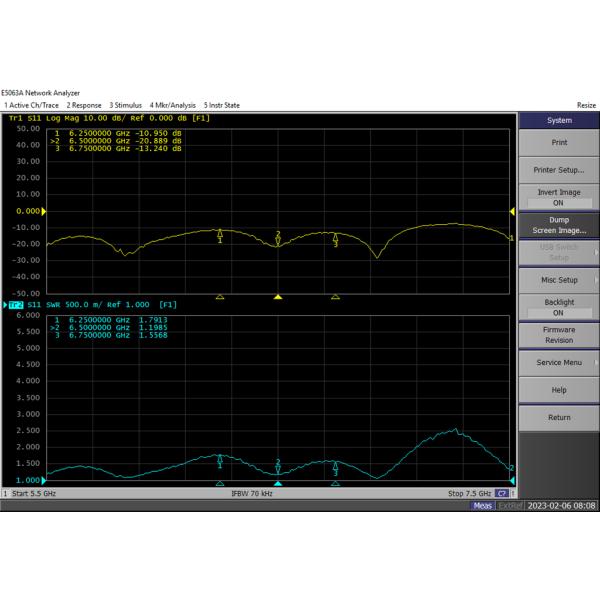
Task: Open the Mkr/Analysis menu
Action: pos(173,105)
